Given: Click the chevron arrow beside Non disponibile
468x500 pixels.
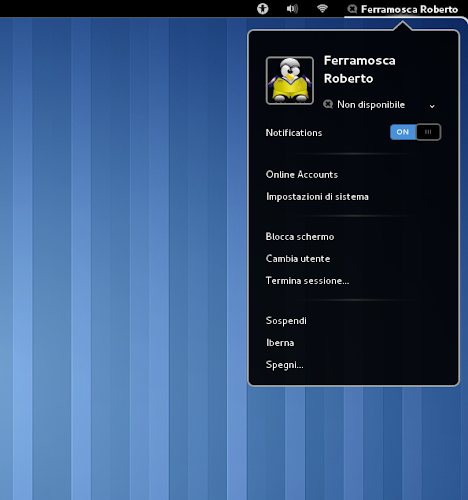Looking at the screenshot, I should [432, 106].
